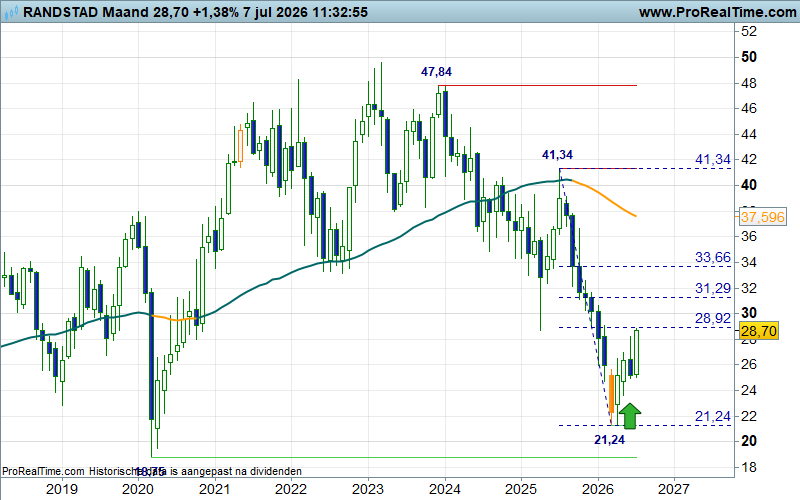The image size is (800, 500).
Task: Click the ProRealTime.com dividend adjustment note
Action: tap(152, 471)
